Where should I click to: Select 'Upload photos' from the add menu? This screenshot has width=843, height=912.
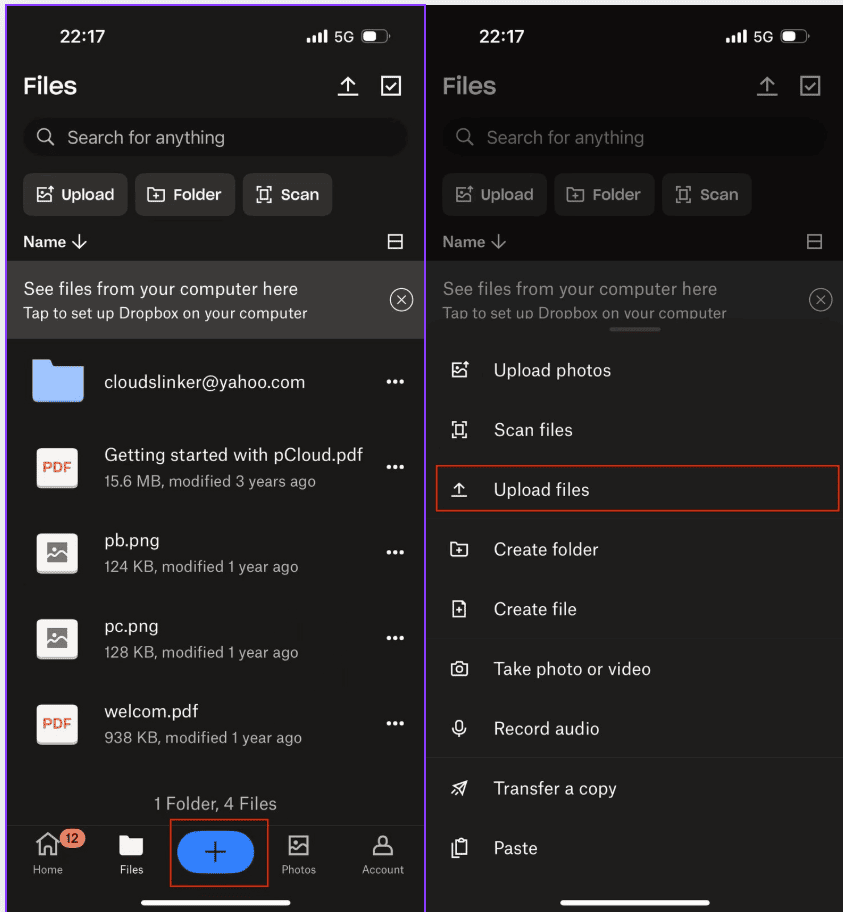pyautogui.click(x=635, y=370)
